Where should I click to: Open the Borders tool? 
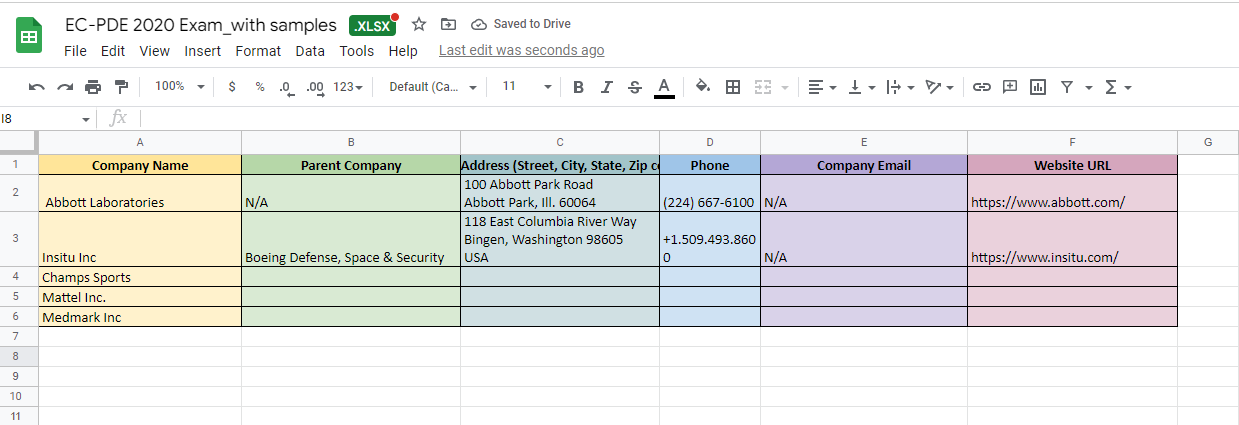[x=733, y=87]
